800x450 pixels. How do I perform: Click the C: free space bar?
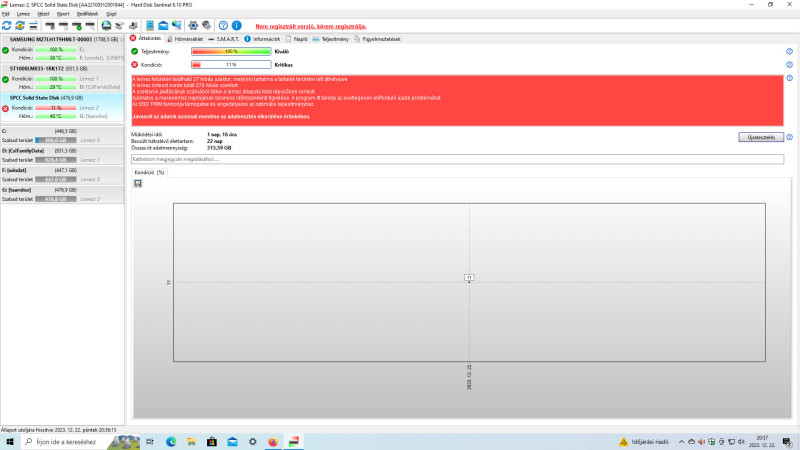pyautogui.click(x=56, y=140)
